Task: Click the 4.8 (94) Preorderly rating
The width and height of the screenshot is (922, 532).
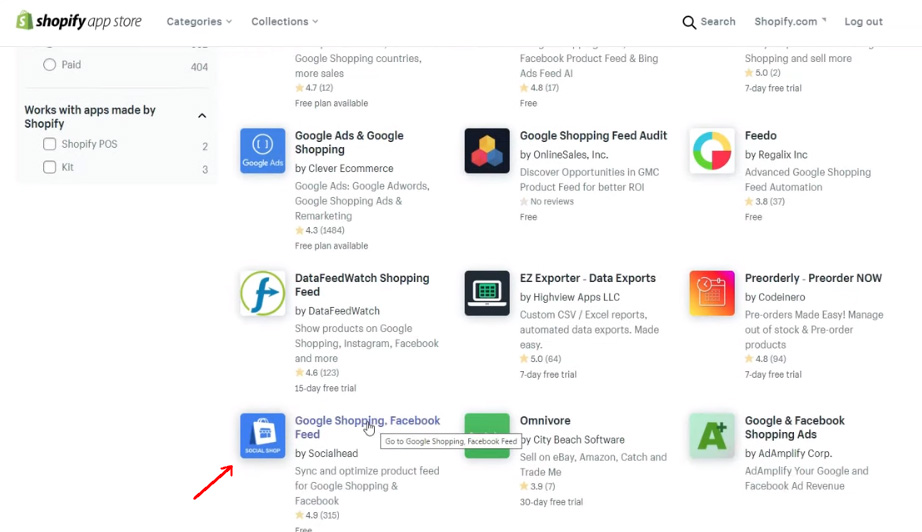Action: tap(765, 359)
